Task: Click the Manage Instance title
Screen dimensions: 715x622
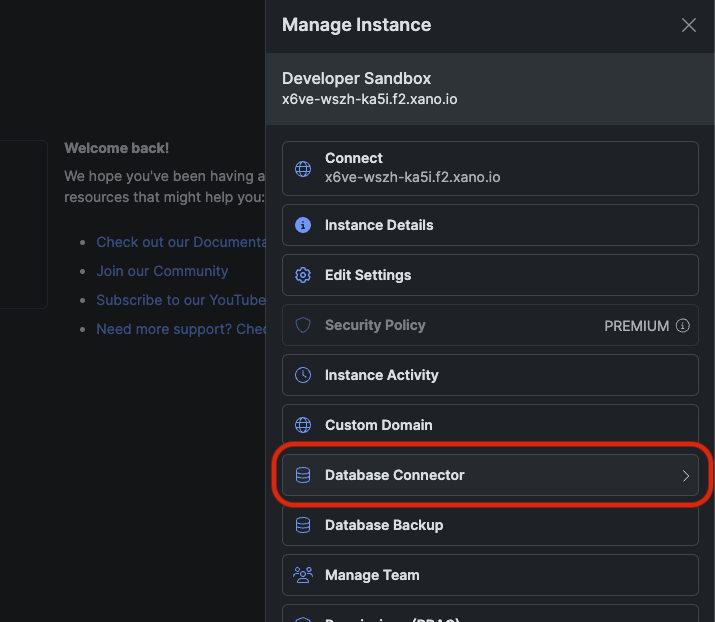Action: 356,25
